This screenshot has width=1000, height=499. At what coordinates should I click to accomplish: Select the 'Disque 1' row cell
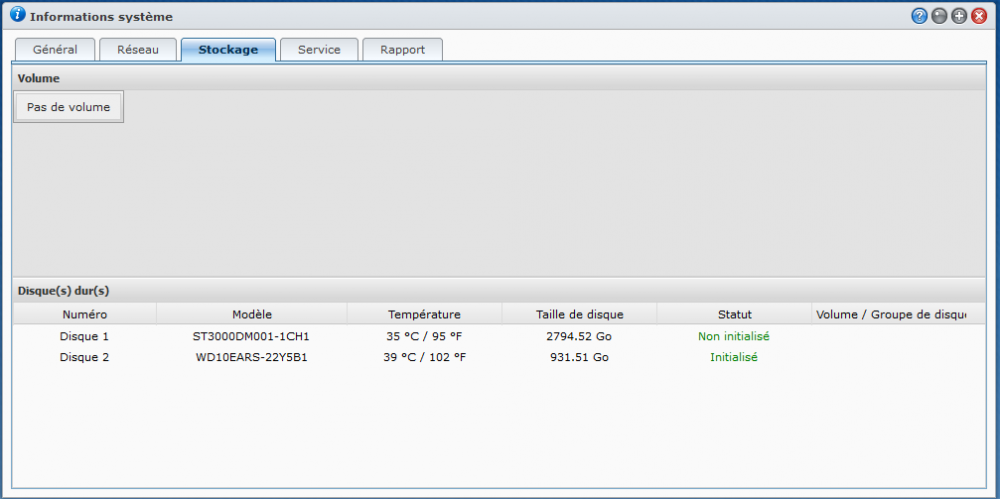(x=84, y=336)
